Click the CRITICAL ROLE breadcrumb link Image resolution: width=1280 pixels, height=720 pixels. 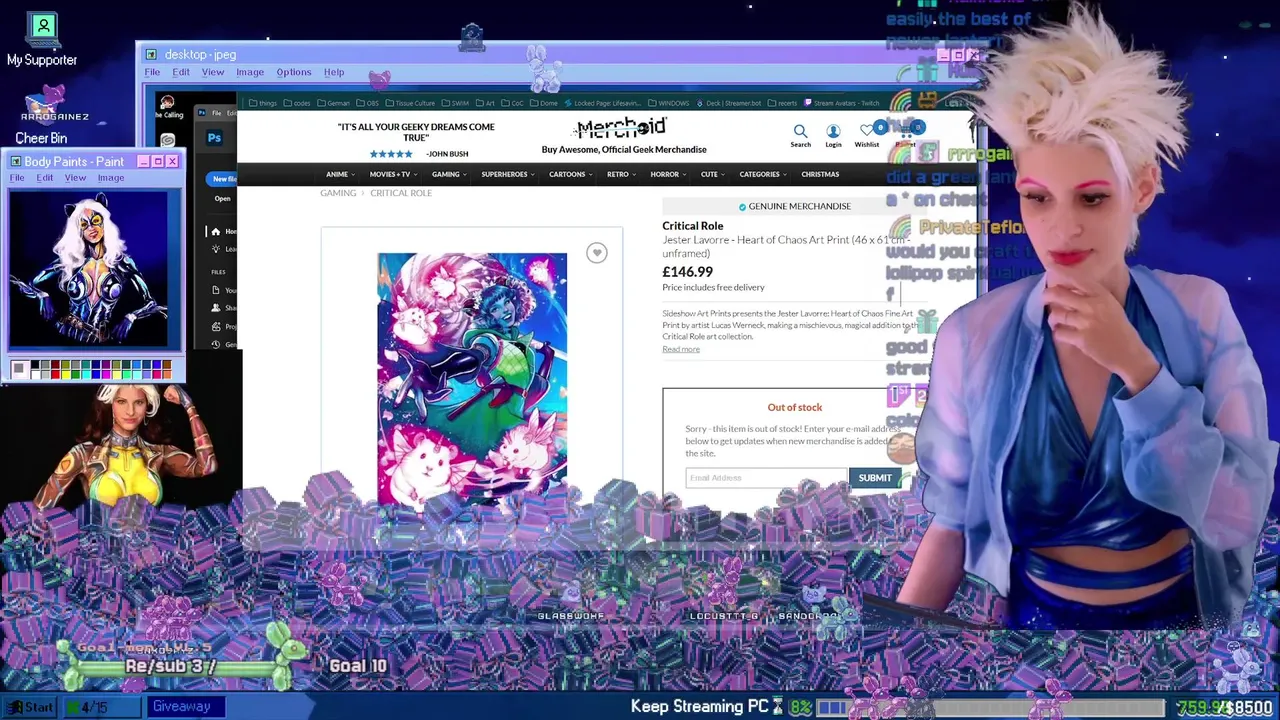pyautogui.click(x=401, y=193)
